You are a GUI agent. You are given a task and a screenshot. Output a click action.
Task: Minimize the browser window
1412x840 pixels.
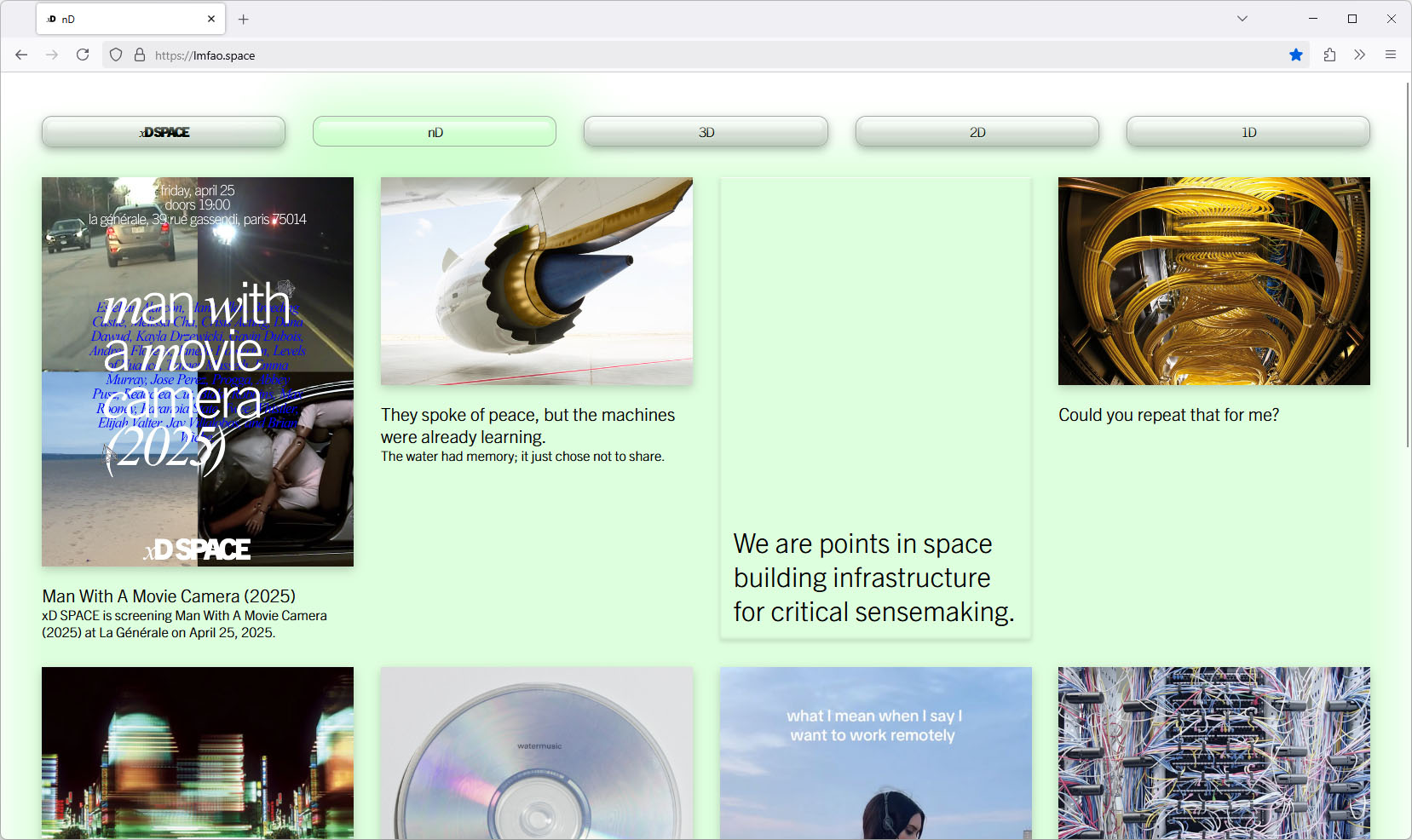[1313, 19]
